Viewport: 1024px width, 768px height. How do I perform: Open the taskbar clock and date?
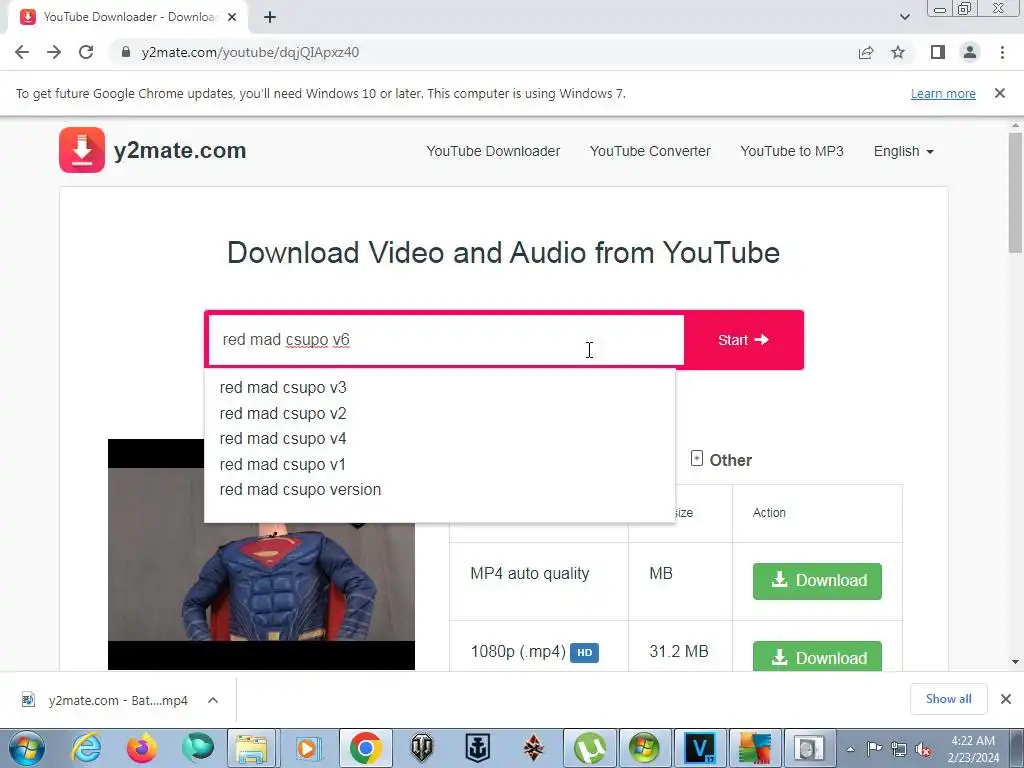pos(973,749)
